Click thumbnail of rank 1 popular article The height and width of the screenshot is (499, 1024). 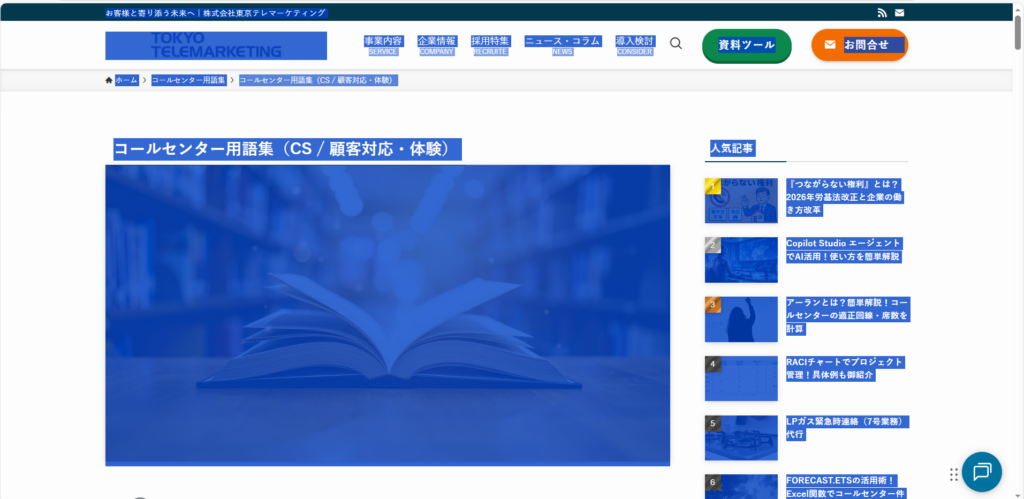741,201
